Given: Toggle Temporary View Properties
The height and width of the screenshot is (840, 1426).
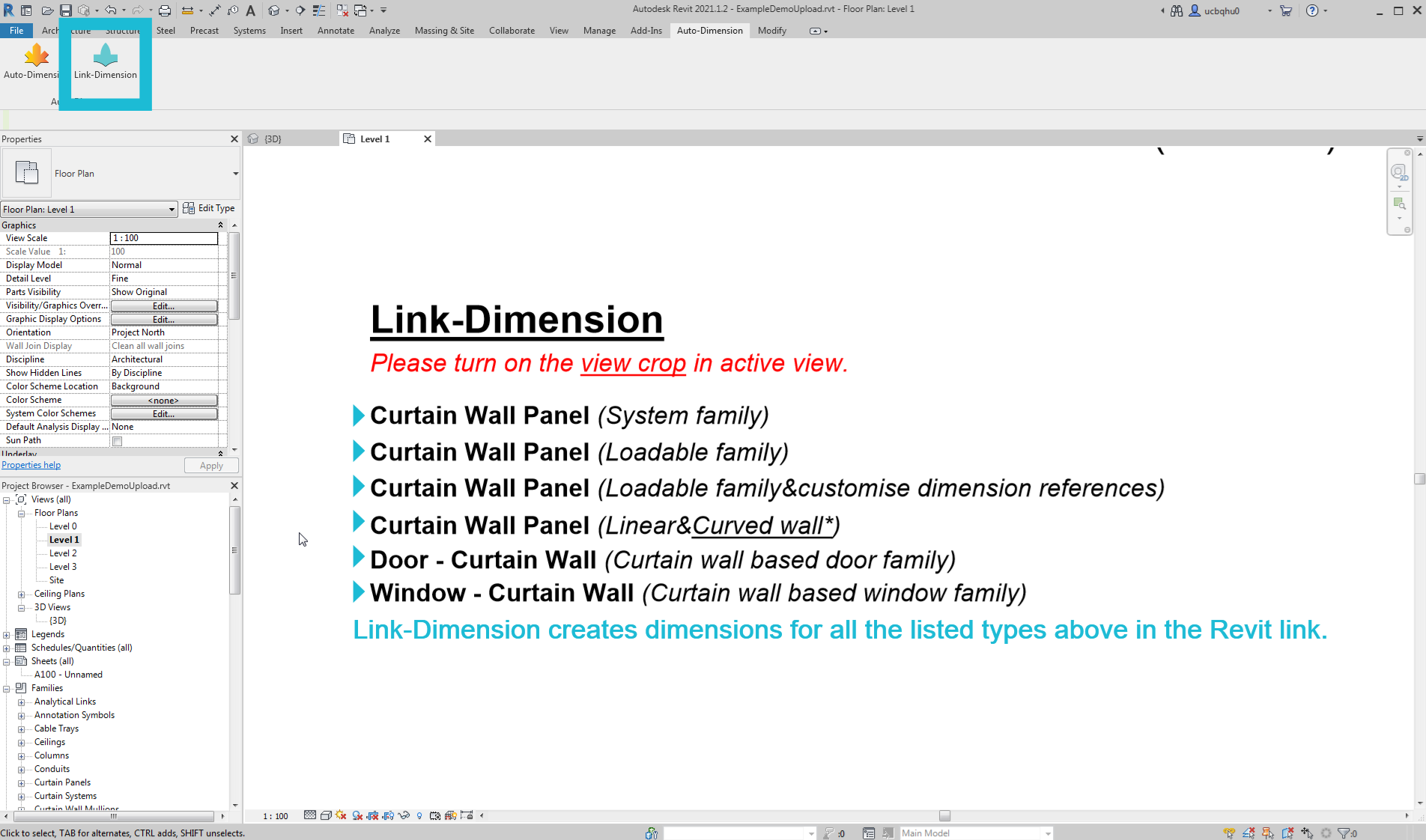Looking at the screenshot, I should 435,815.
